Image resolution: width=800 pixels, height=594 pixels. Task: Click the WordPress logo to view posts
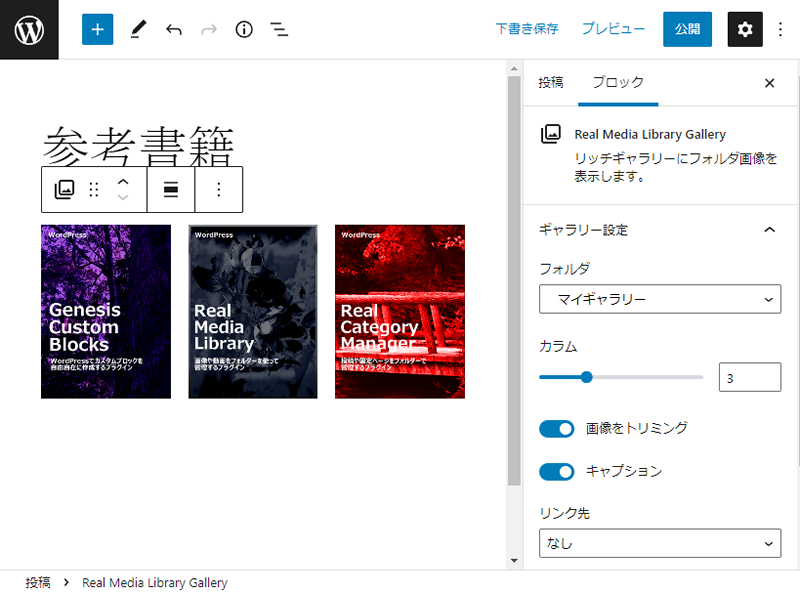29,30
